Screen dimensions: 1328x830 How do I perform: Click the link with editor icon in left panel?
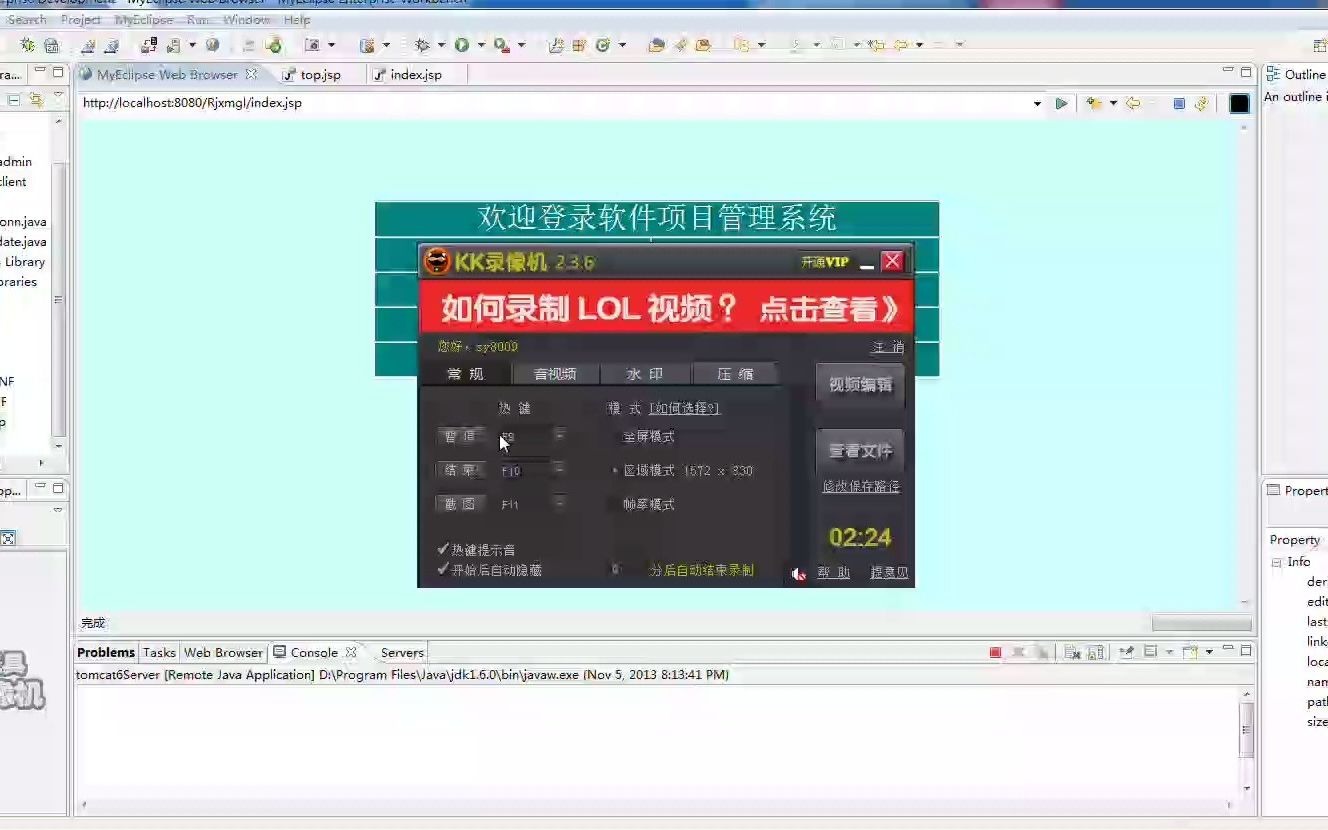36,100
